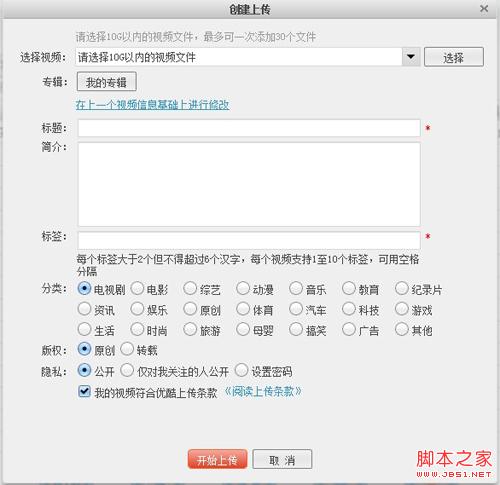
Task: Select the 电影 category
Action: [137, 289]
